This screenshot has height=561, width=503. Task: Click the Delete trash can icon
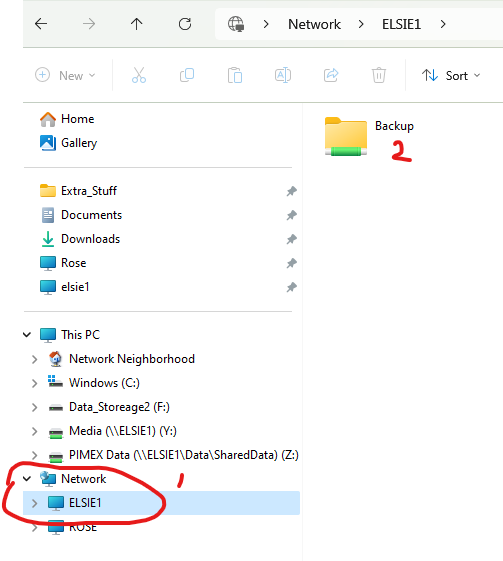pos(379,75)
